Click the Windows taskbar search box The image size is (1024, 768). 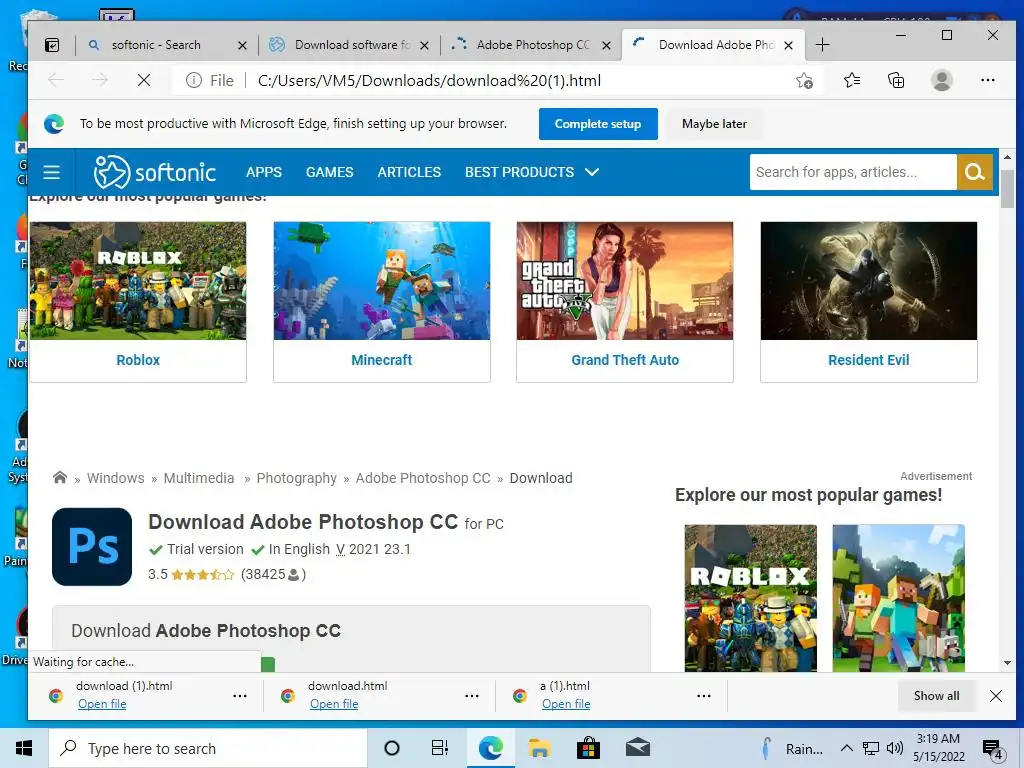pos(208,748)
